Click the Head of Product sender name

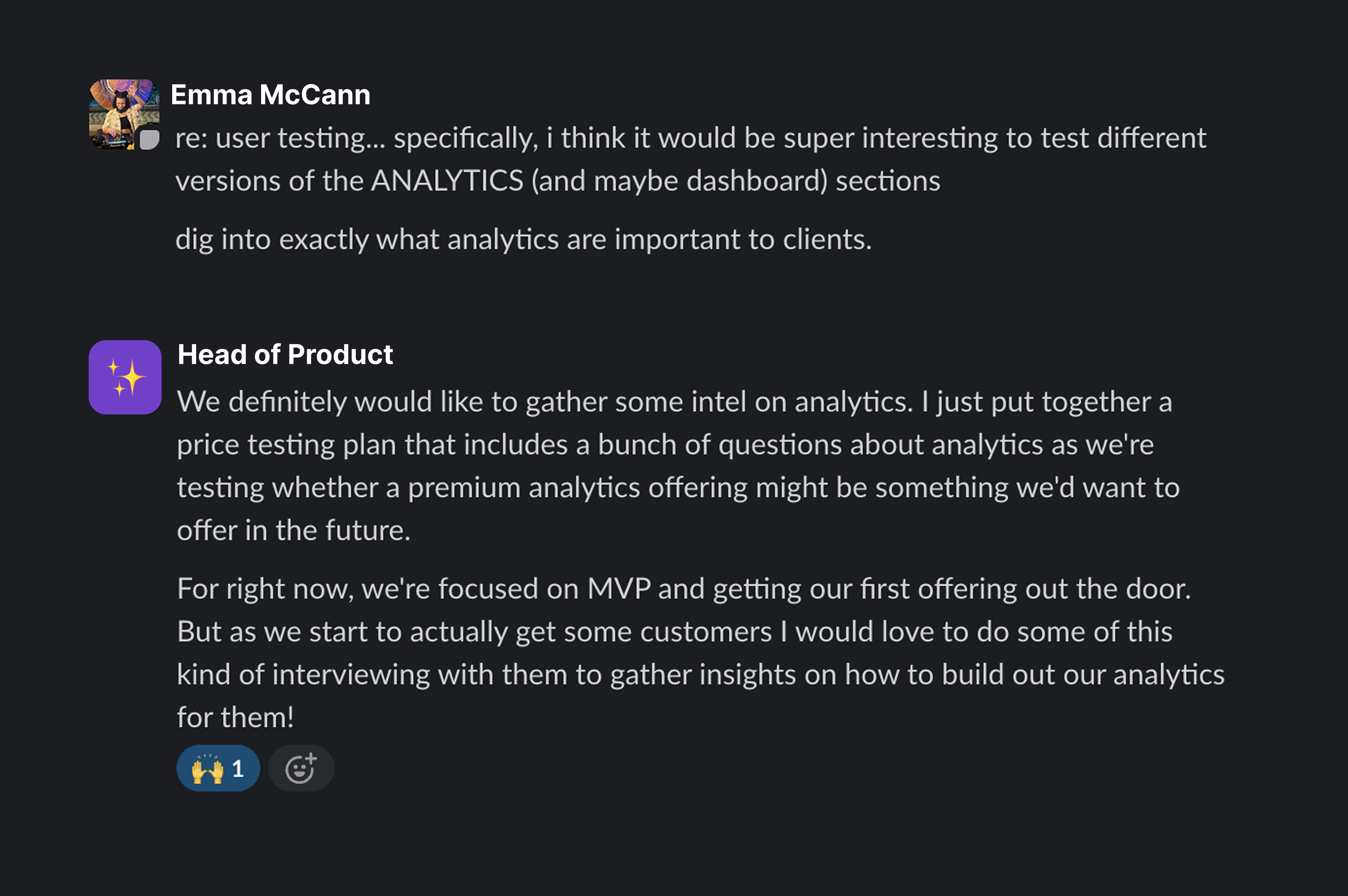click(x=285, y=355)
